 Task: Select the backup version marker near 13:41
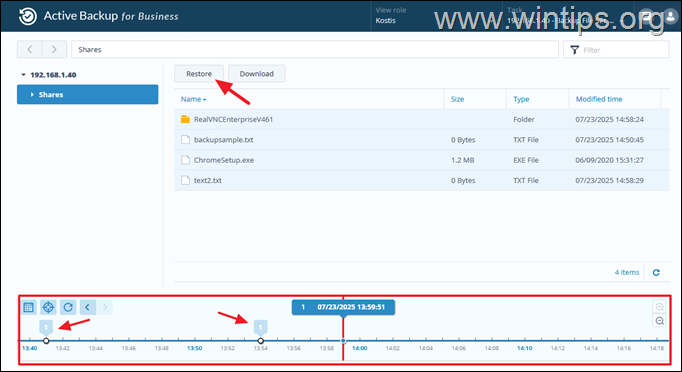pyautogui.click(x=46, y=327)
